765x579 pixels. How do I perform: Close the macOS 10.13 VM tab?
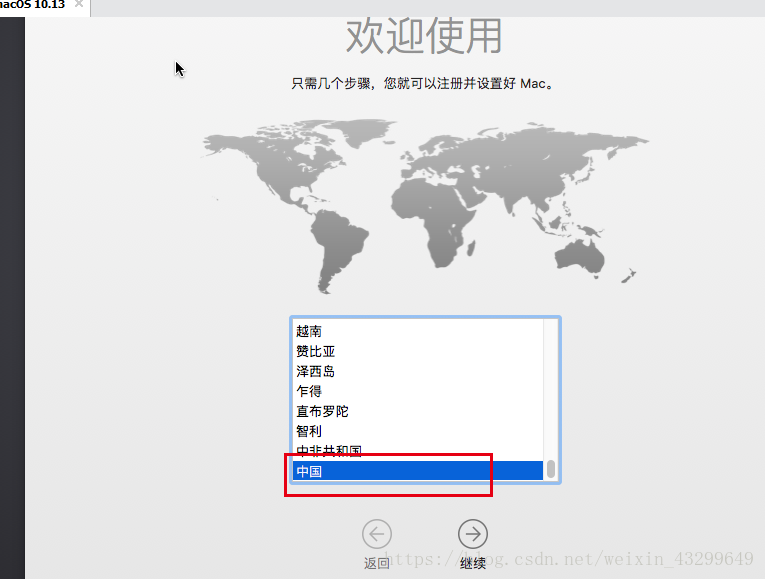79,4
